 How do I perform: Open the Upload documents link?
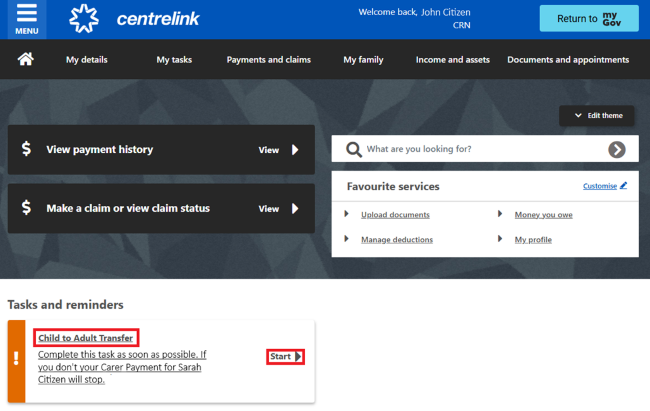click(x=395, y=215)
